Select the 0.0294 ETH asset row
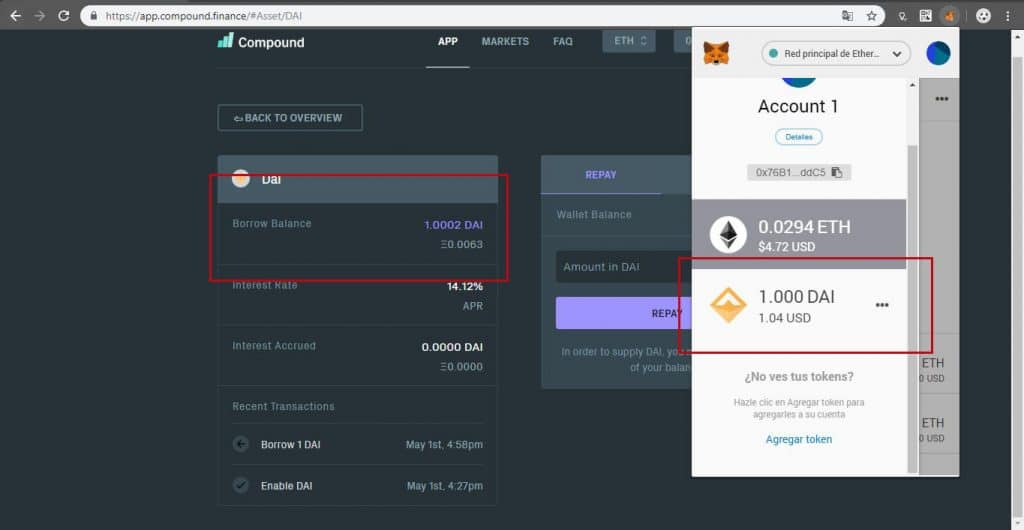The width and height of the screenshot is (1024, 530). pyautogui.click(x=799, y=234)
